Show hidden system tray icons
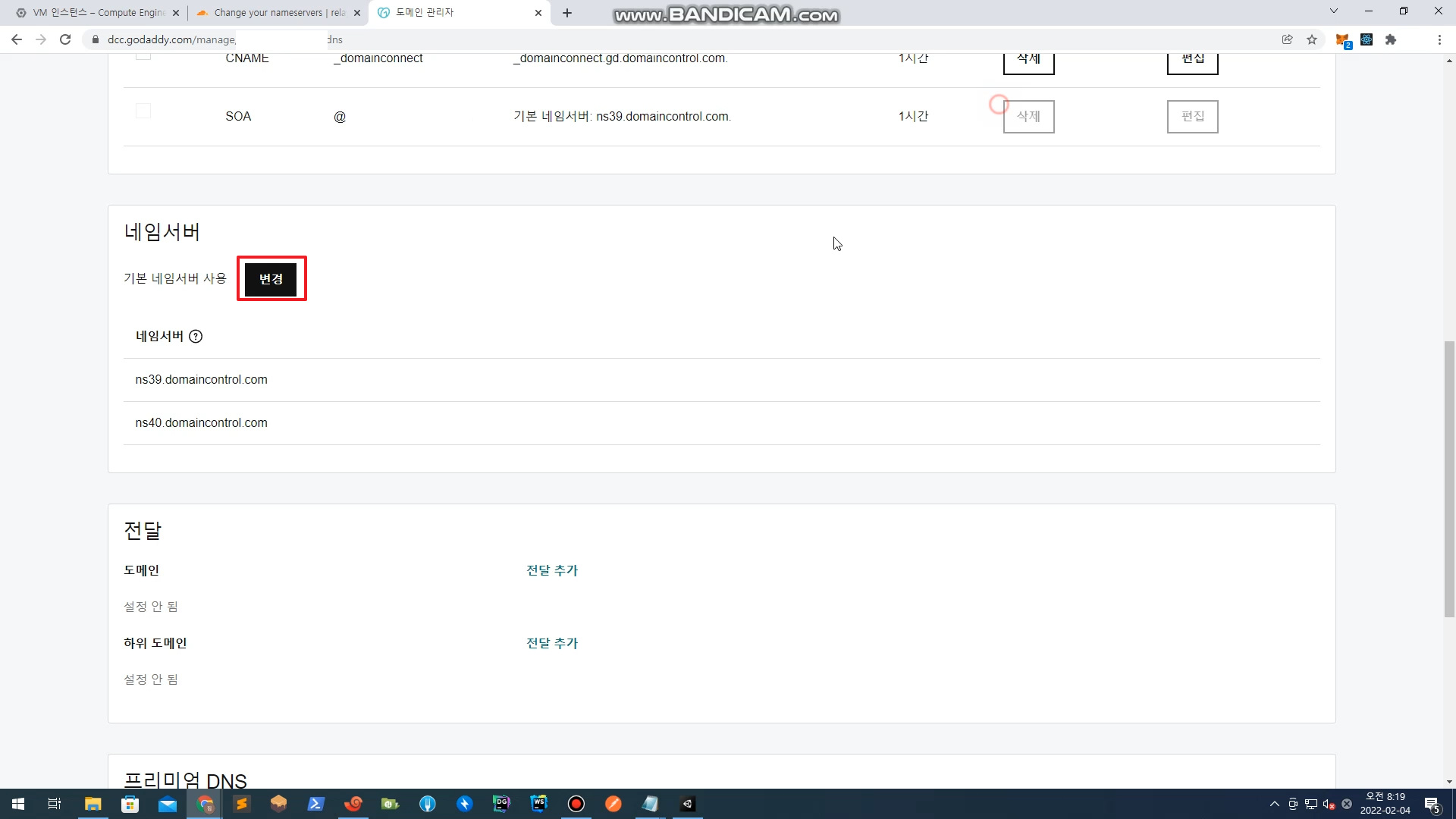Image resolution: width=1456 pixels, height=819 pixels. (1274, 804)
